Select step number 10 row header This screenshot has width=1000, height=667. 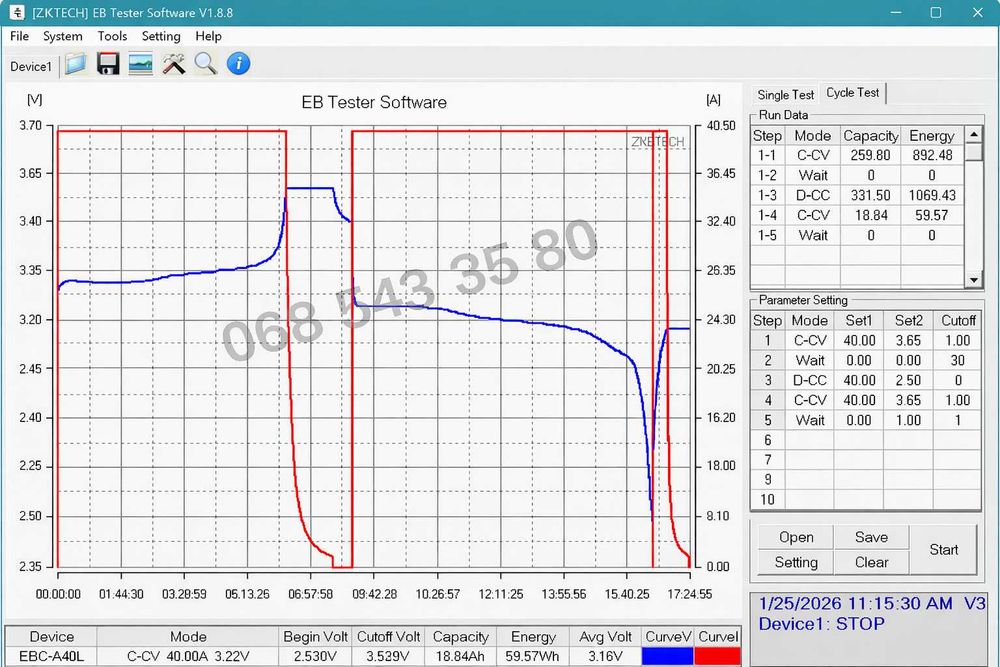coord(767,499)
